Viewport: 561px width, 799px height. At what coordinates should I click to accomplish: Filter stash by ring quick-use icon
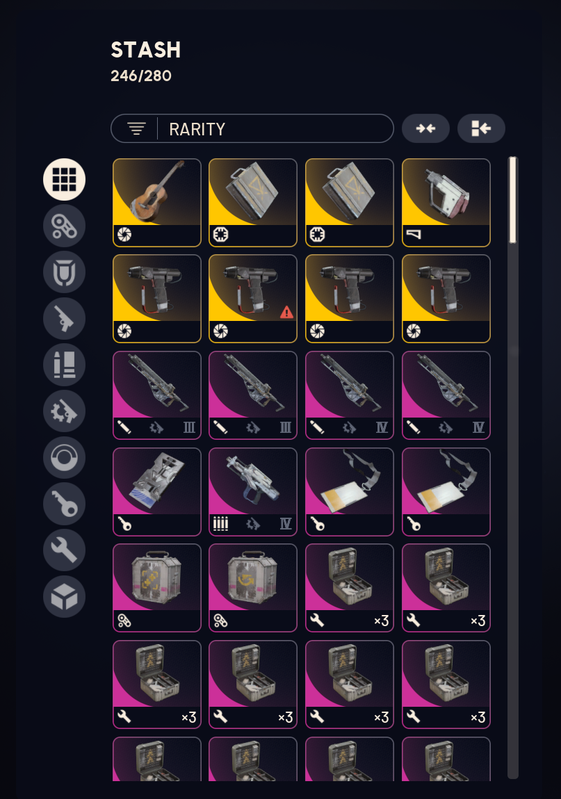(64, 458)
